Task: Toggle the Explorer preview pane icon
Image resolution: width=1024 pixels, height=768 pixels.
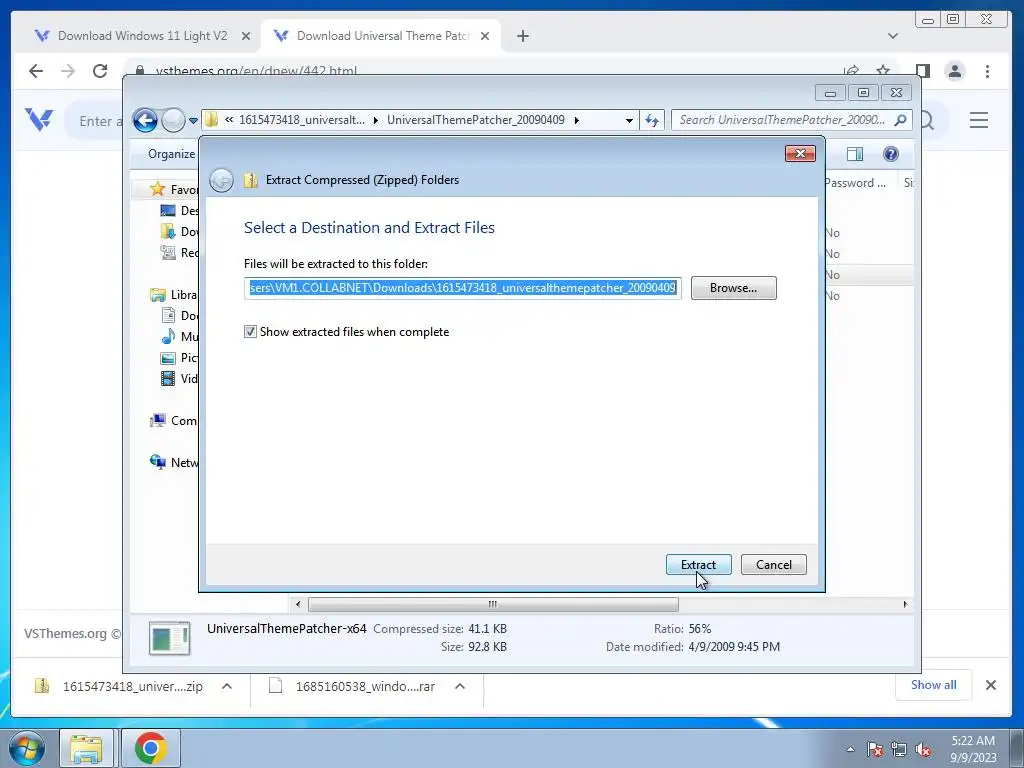Action: [x=854, y=153]
